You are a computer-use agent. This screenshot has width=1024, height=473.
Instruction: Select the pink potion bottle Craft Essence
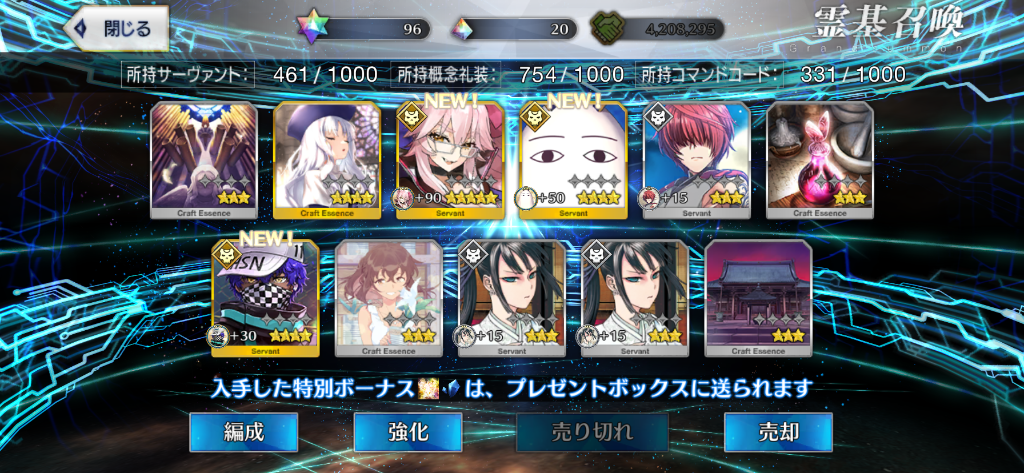[820, 160]
